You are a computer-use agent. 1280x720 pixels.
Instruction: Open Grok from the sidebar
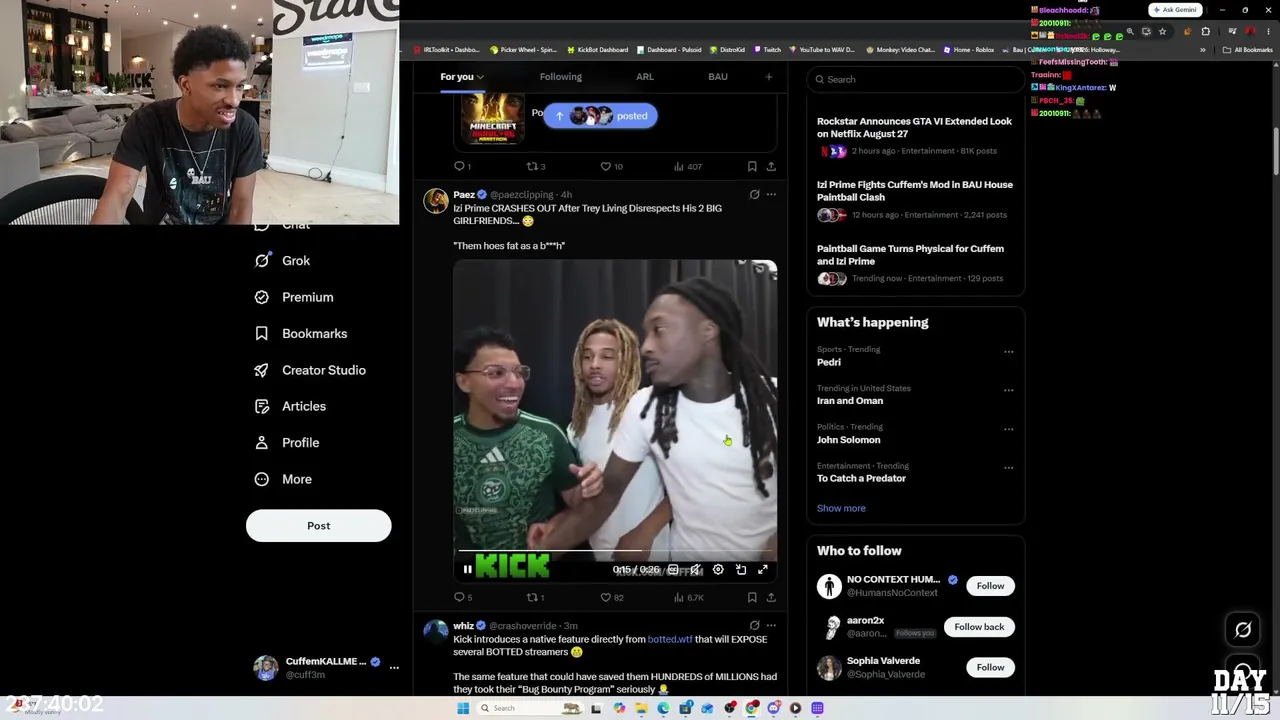(x=283, y=260)
